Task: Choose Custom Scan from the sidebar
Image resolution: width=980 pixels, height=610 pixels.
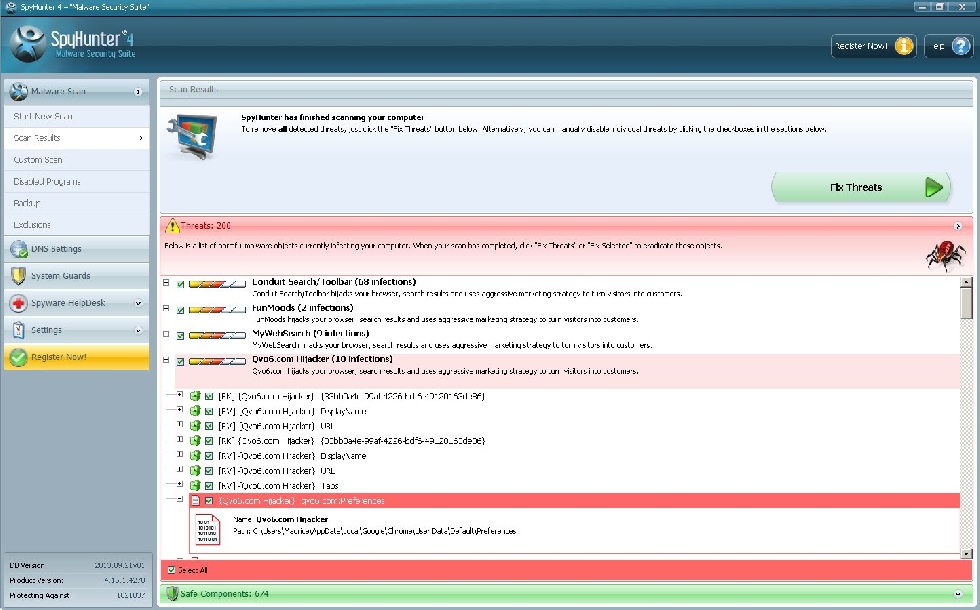Action: pos(77,160)
